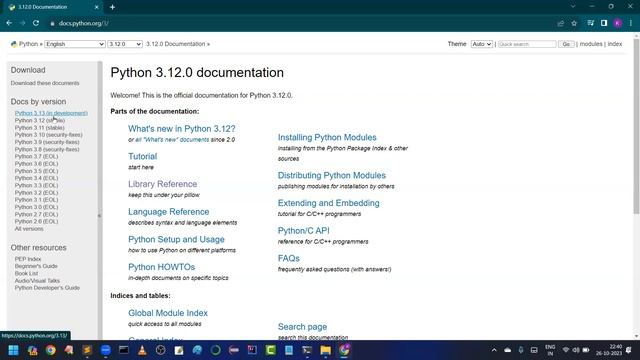Screen dimensions: 640x360
Task: Click the Python logo in the breadcrumb
Action: 14,44
